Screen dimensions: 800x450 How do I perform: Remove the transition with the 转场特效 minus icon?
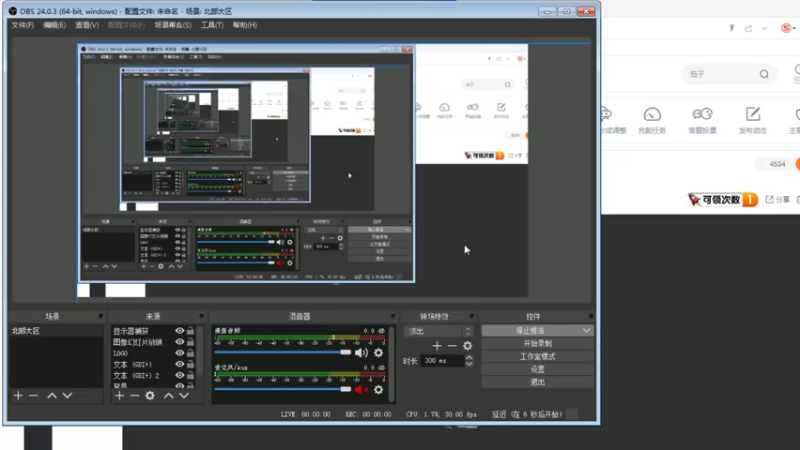452,346
